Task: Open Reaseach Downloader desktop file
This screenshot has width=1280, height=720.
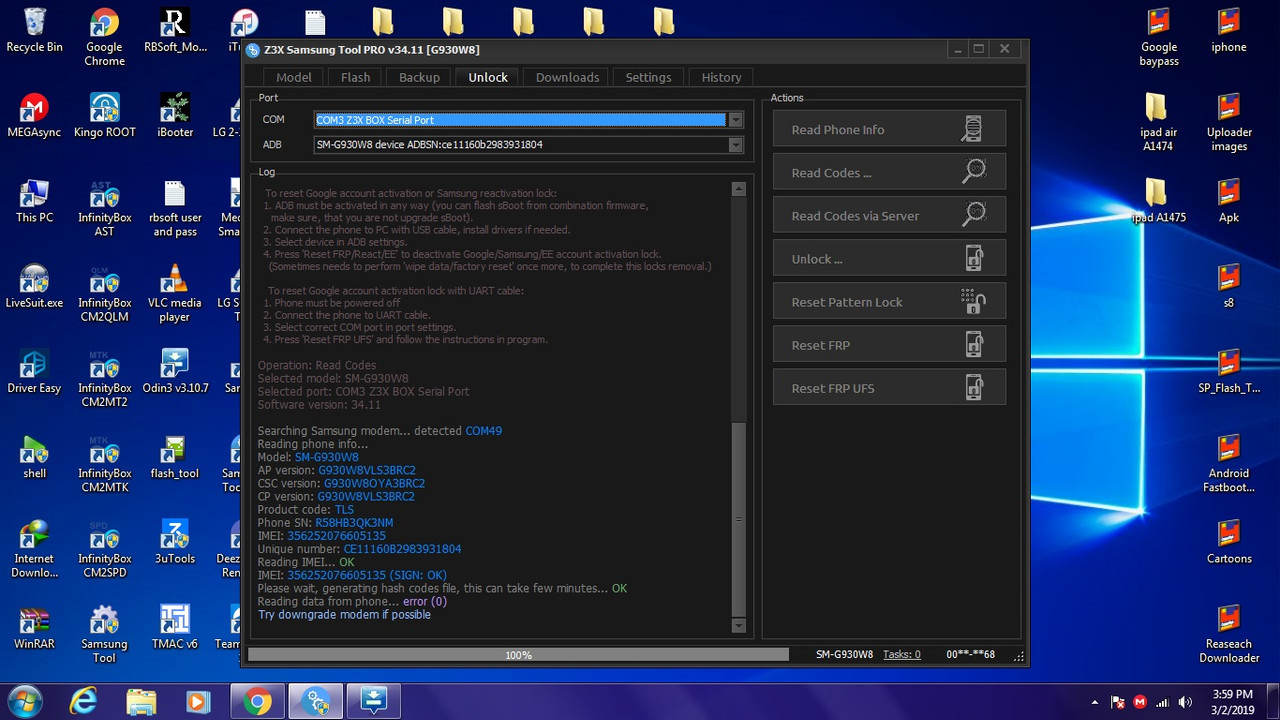Action: pos(1229,633)
